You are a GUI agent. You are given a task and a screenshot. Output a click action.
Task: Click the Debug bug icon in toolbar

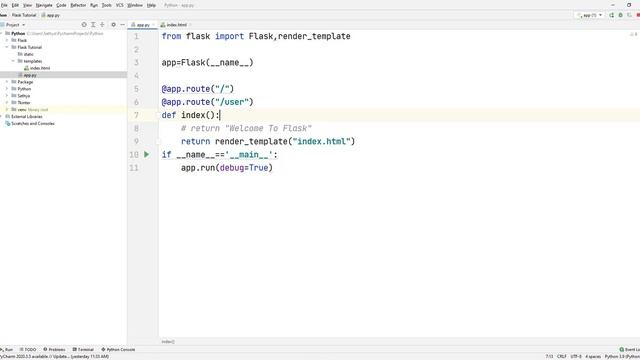[620, 15]
